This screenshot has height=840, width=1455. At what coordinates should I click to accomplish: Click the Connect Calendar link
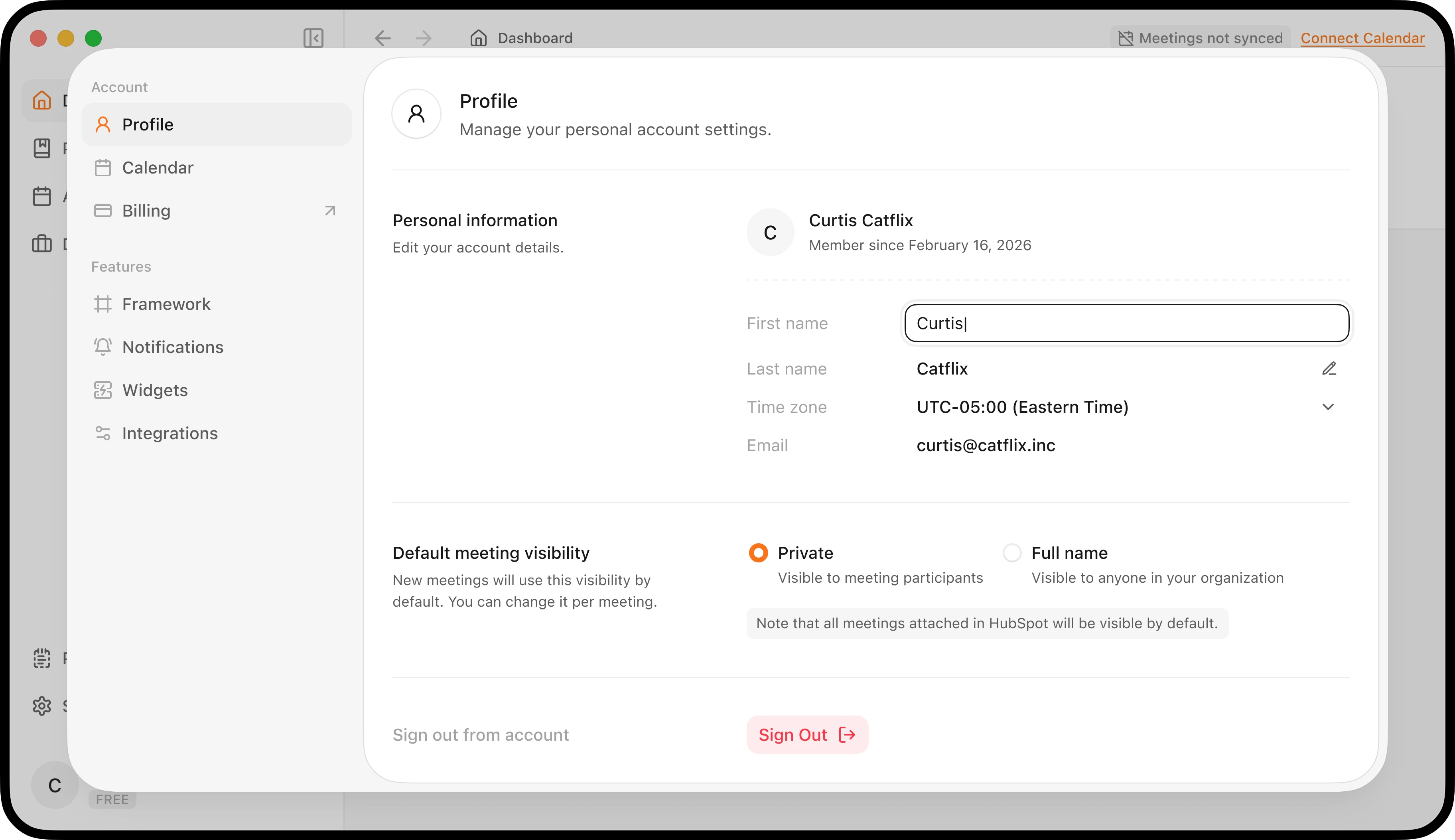coord(1363,38)
